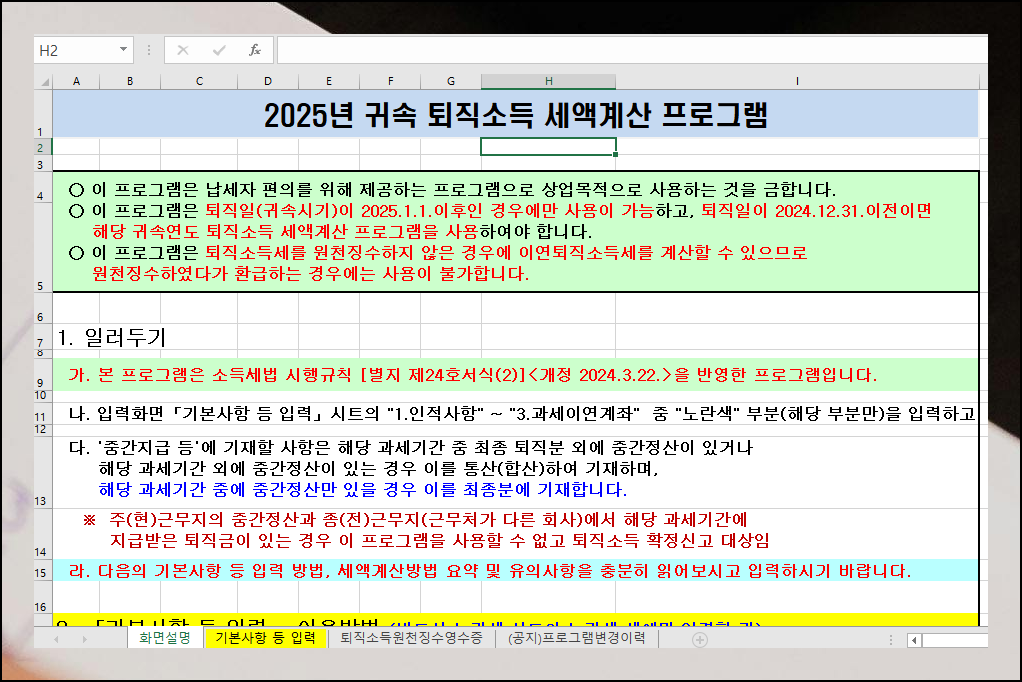This screenshot has width=1022, height=682.
Task: Open the Name Box dropdown arrow
Action: click(123, 50)
